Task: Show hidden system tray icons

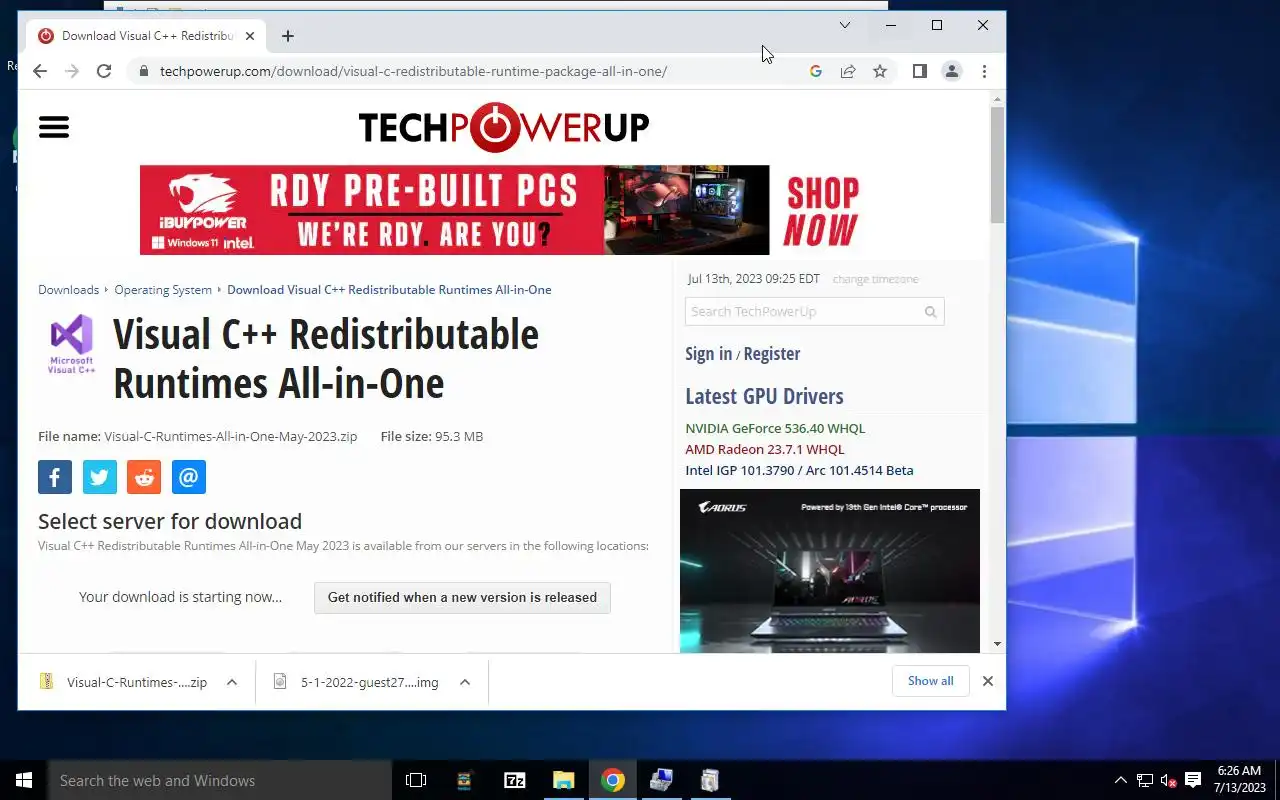Action: [1121, 780]
